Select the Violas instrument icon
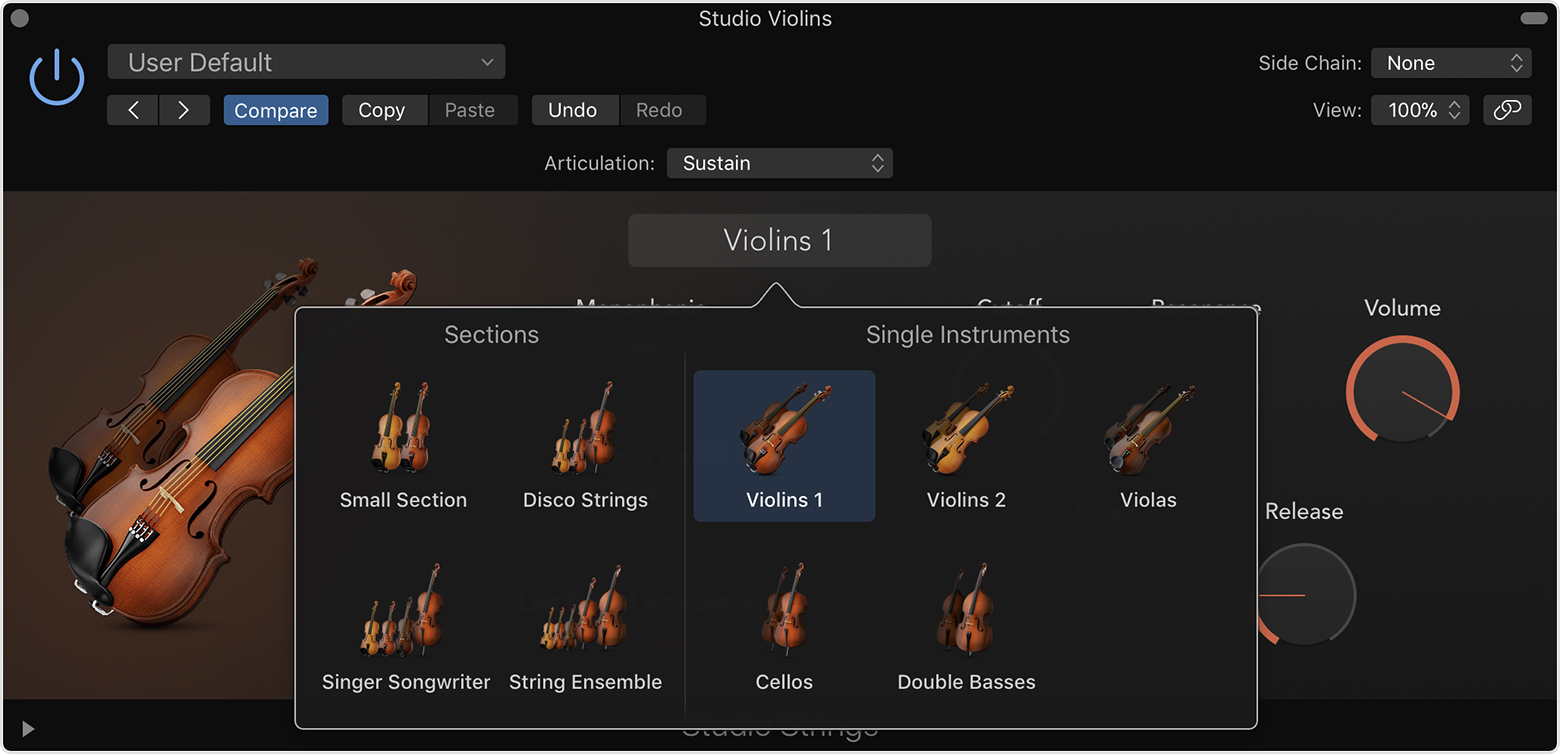 [x=1148, y=428]
